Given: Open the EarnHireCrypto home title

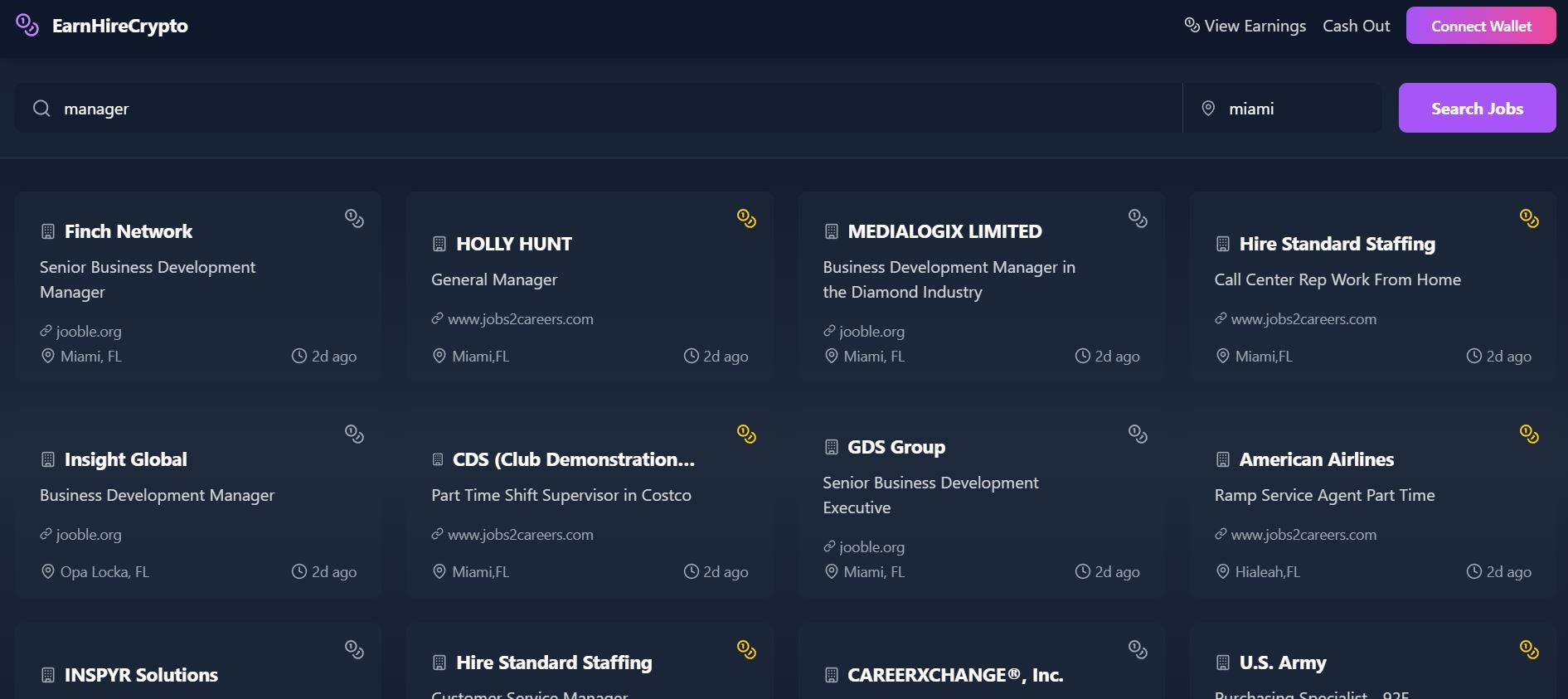Looking at the screenshot, I should pyautogui.click(x=120, y=26).
